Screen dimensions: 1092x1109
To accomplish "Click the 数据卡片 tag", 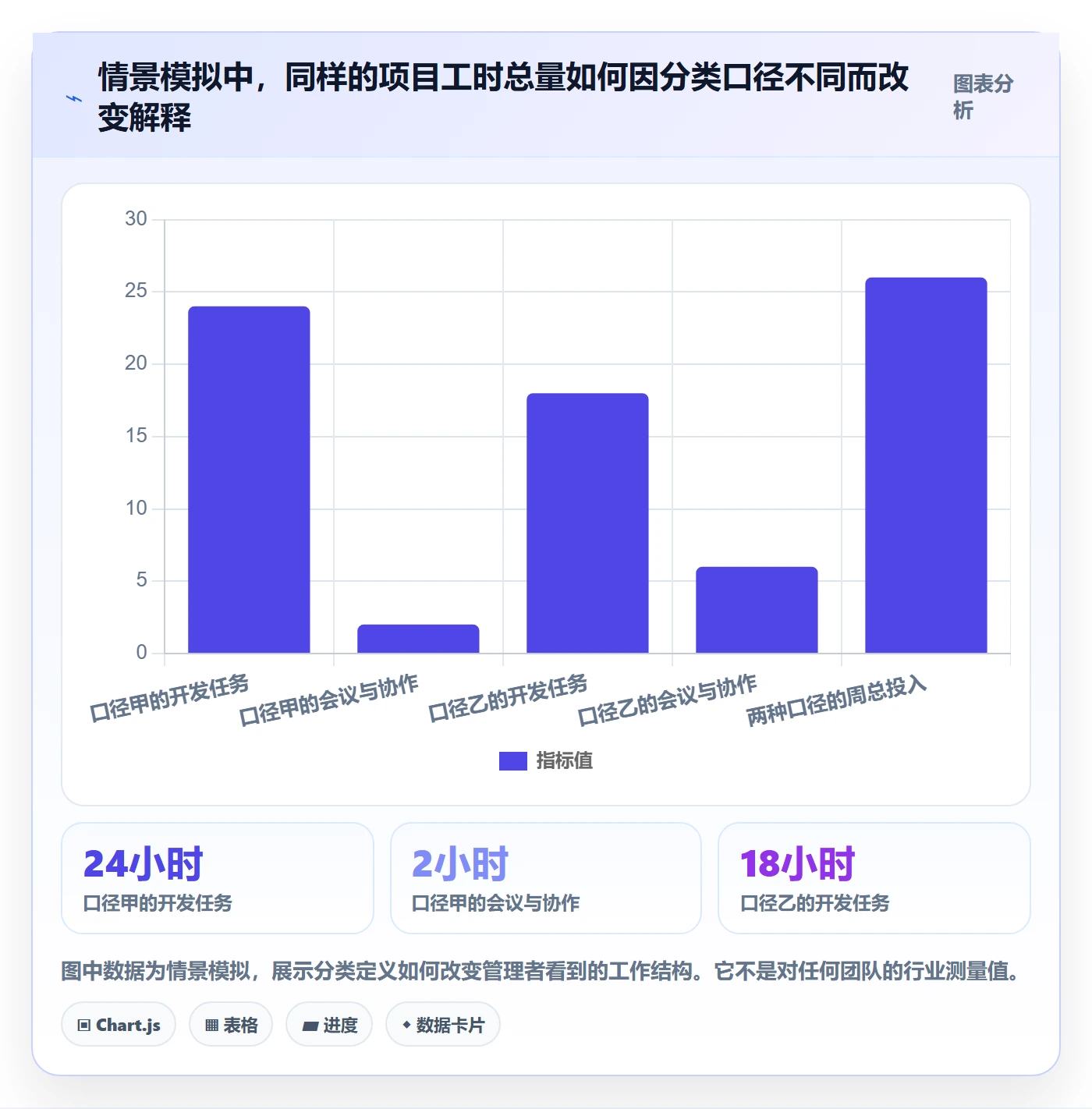I will 443,1025.
